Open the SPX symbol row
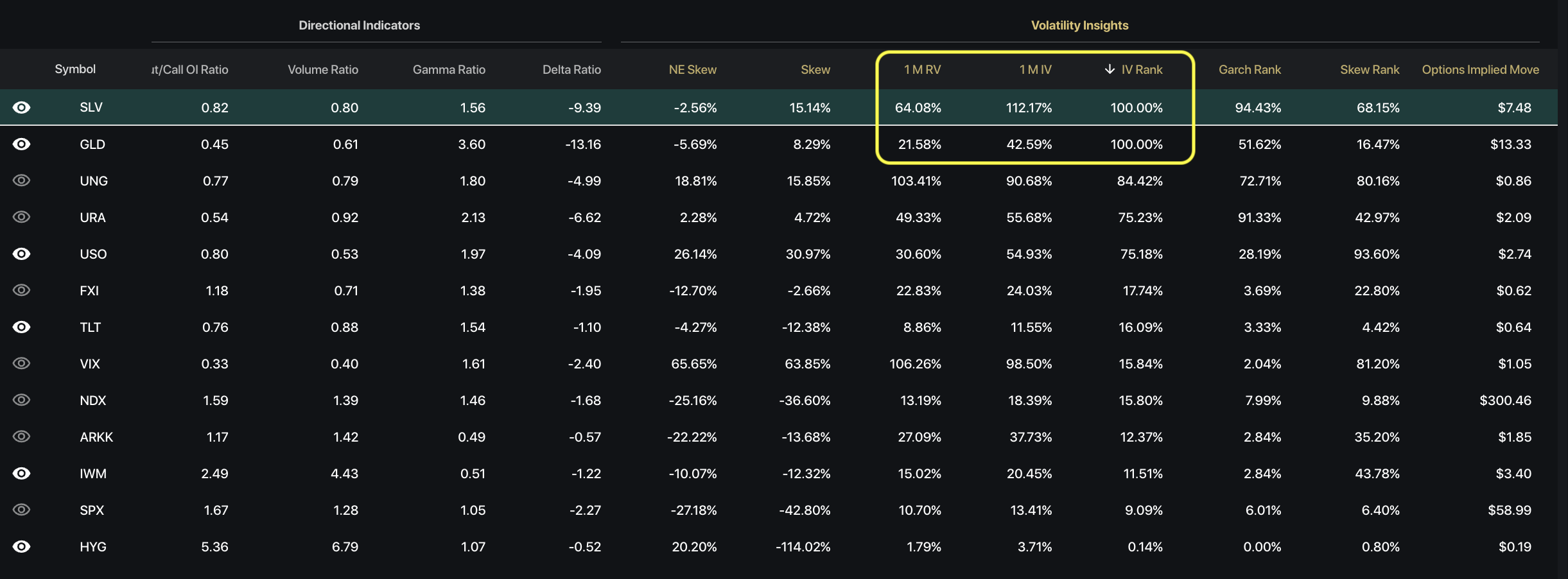 [92, 510]
